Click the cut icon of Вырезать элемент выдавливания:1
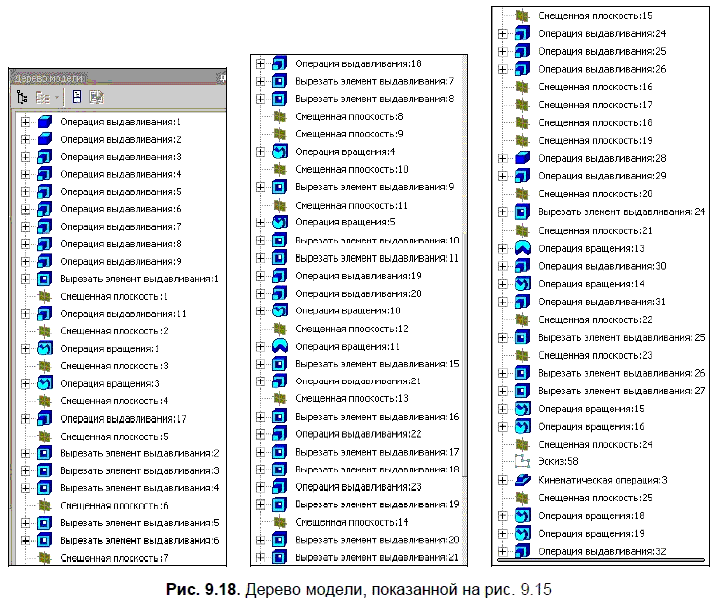 [x=44, y=278]
